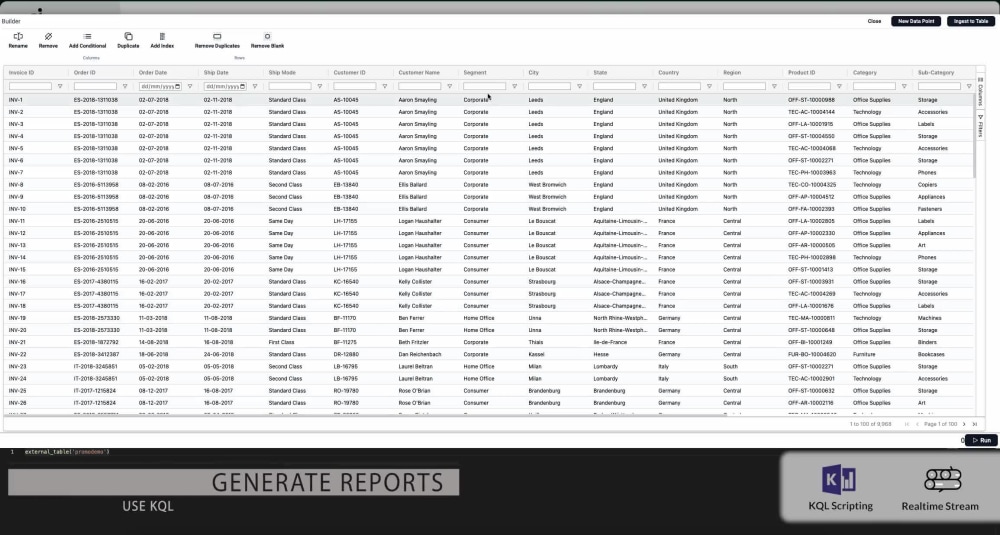Select 'Fasteners' cell in row INV-10
Image resolution: width=1000 pixels, height=535 pixels.
pos(930,209)
